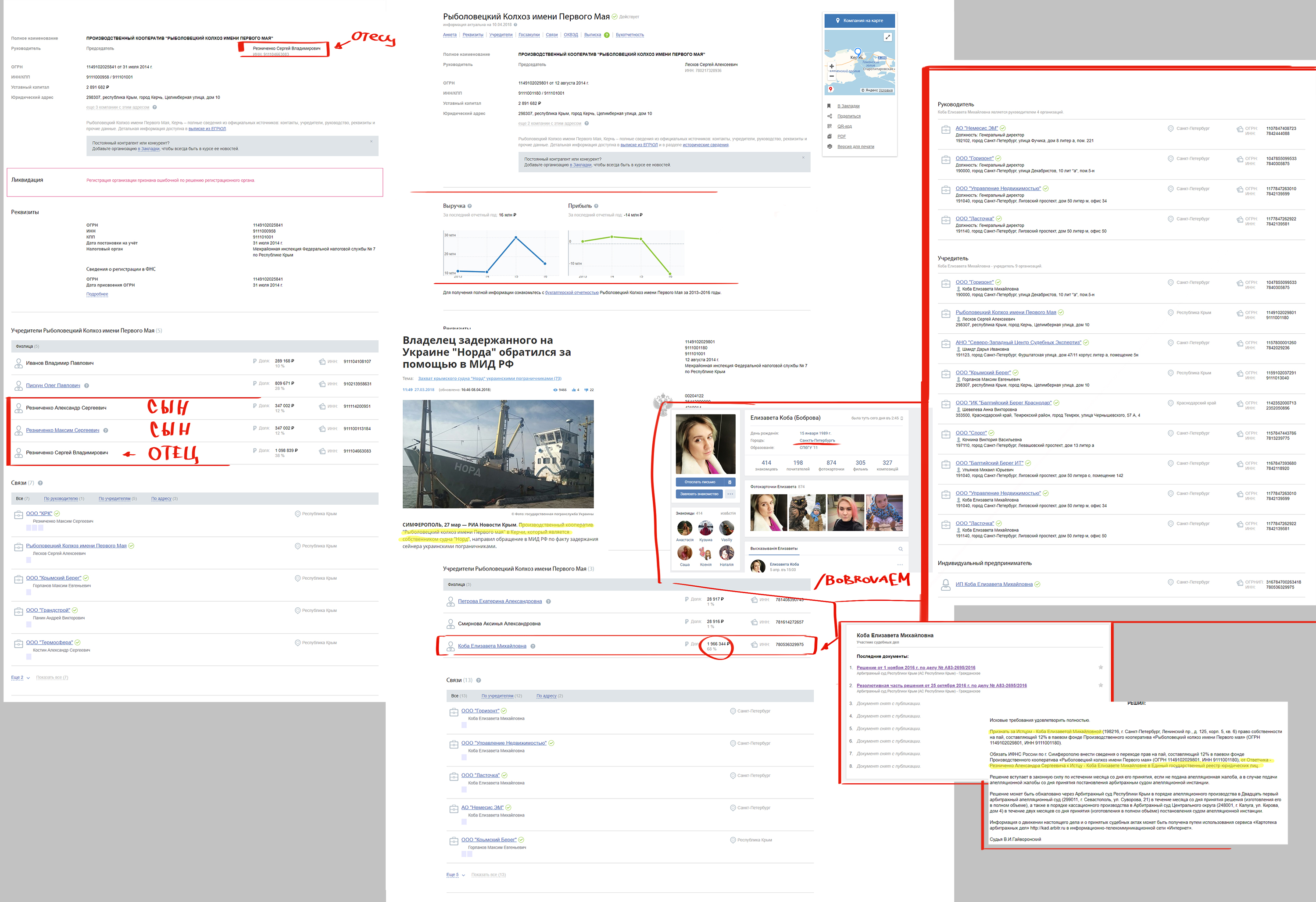
Task: Click the 'Компания на карте' map button
Action: (x=859, y=20)
